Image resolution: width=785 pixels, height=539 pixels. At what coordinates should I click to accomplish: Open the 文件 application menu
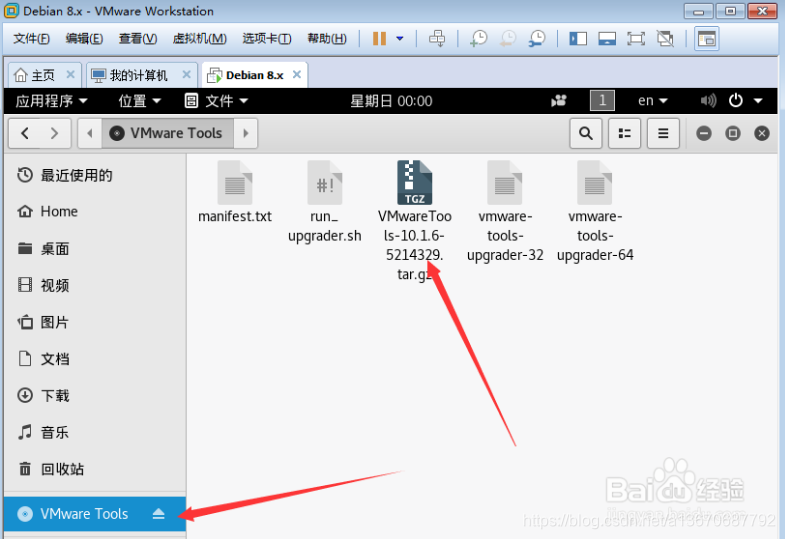216,101
